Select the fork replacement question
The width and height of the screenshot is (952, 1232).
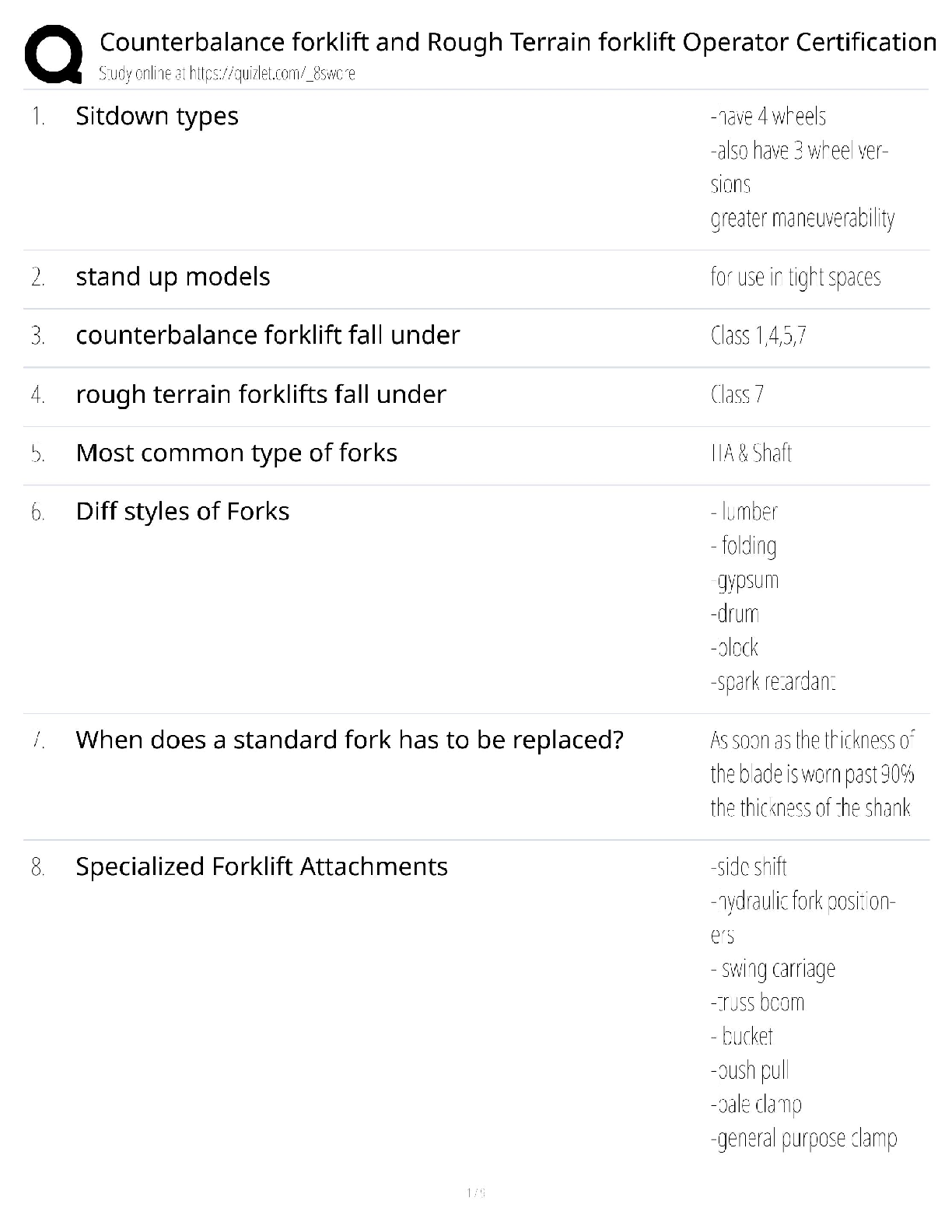click(x=349, y=740)
